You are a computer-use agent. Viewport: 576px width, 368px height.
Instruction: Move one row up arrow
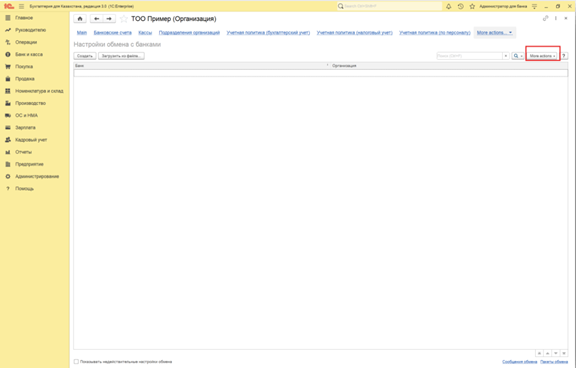coord(547,353)
